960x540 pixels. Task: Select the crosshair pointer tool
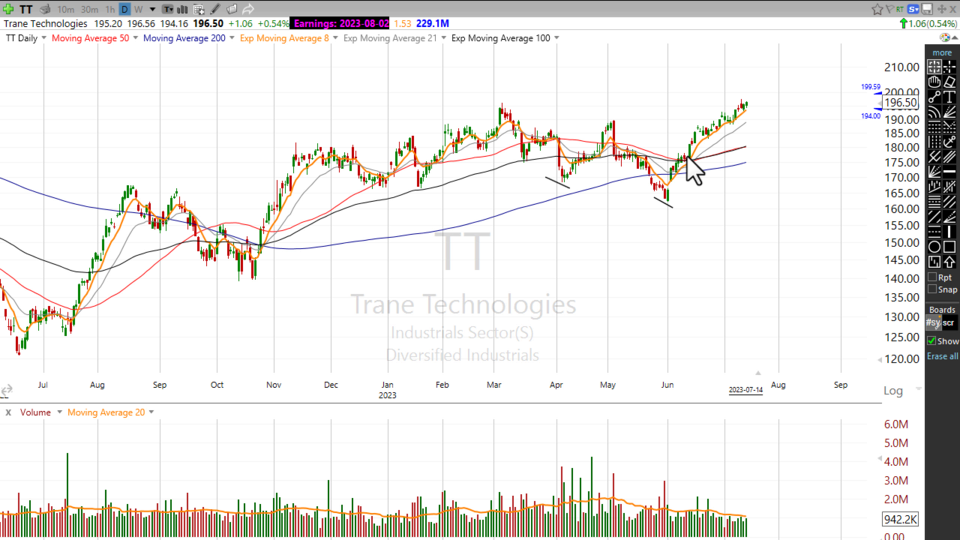[949, 67]
